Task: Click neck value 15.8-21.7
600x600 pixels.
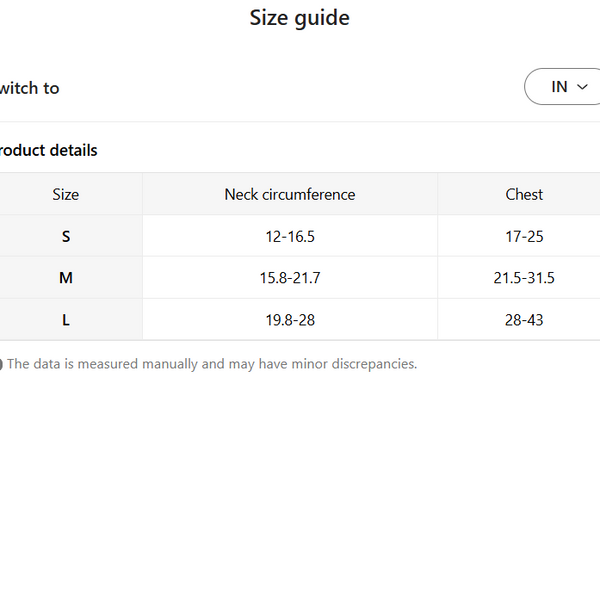Action: [290, 278]
